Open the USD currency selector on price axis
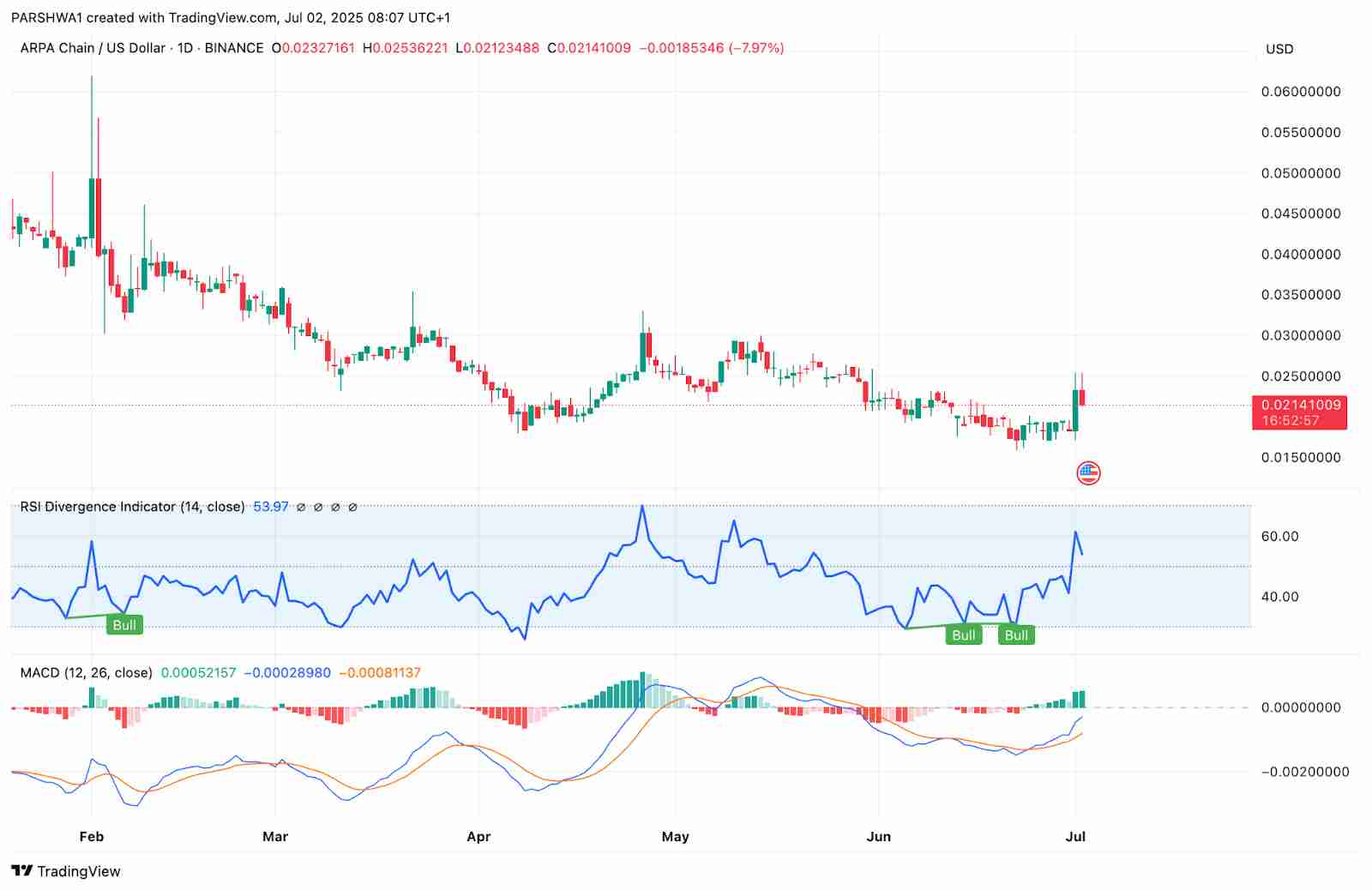 click(x=1279, y=49)
